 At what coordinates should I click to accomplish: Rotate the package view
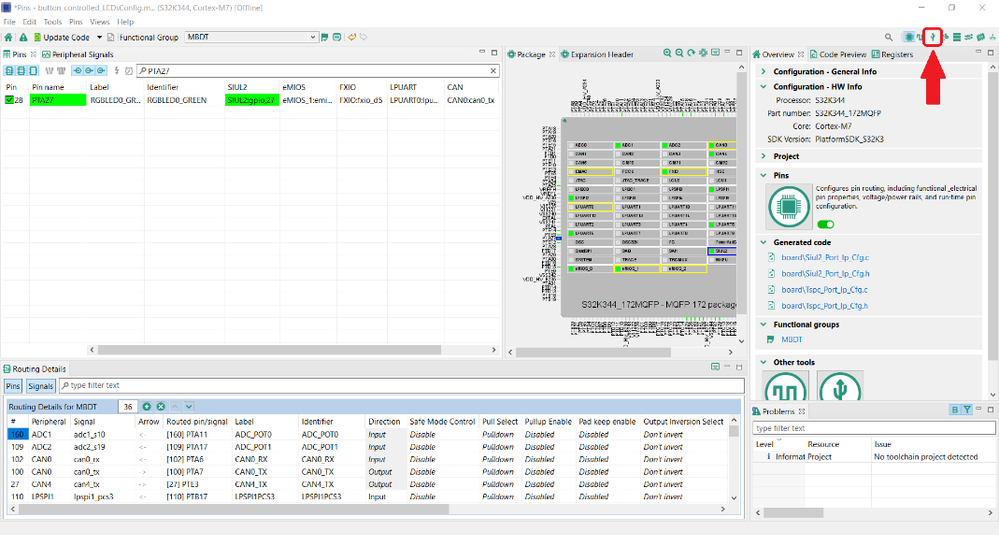tap(691, 53)
